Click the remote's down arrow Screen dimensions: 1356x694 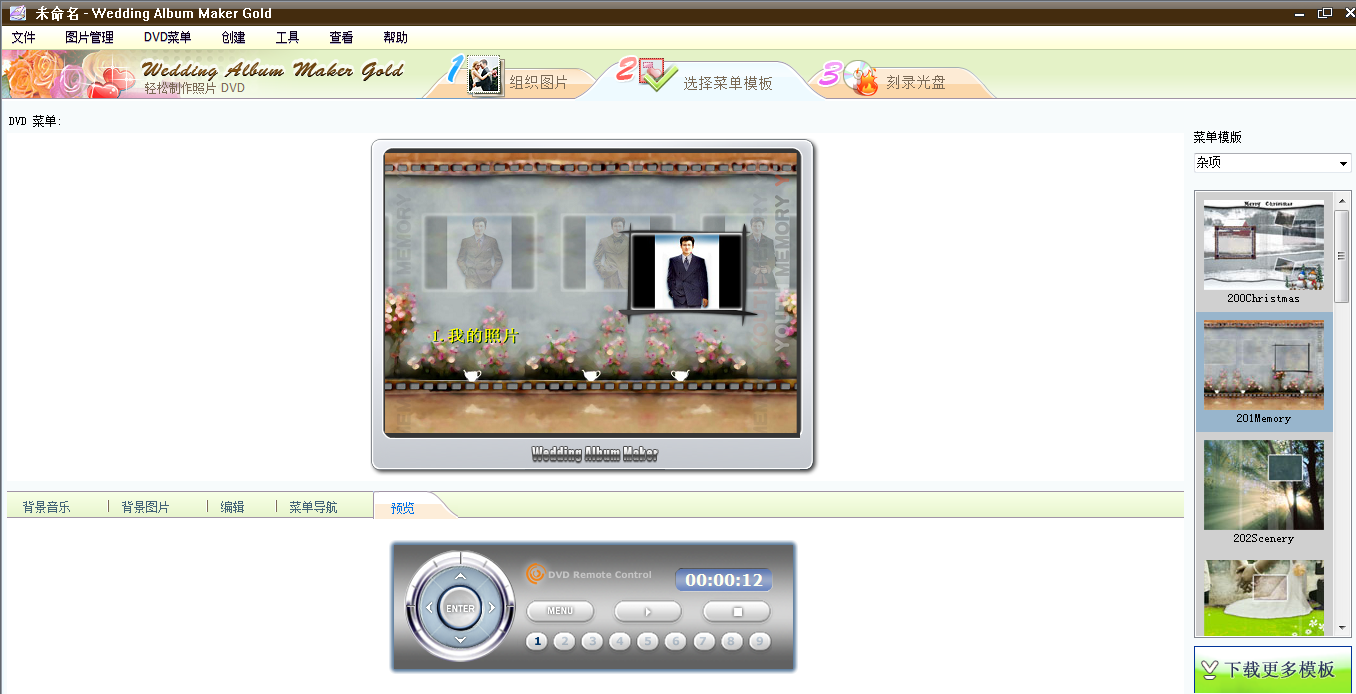click(x=460, y=640)
